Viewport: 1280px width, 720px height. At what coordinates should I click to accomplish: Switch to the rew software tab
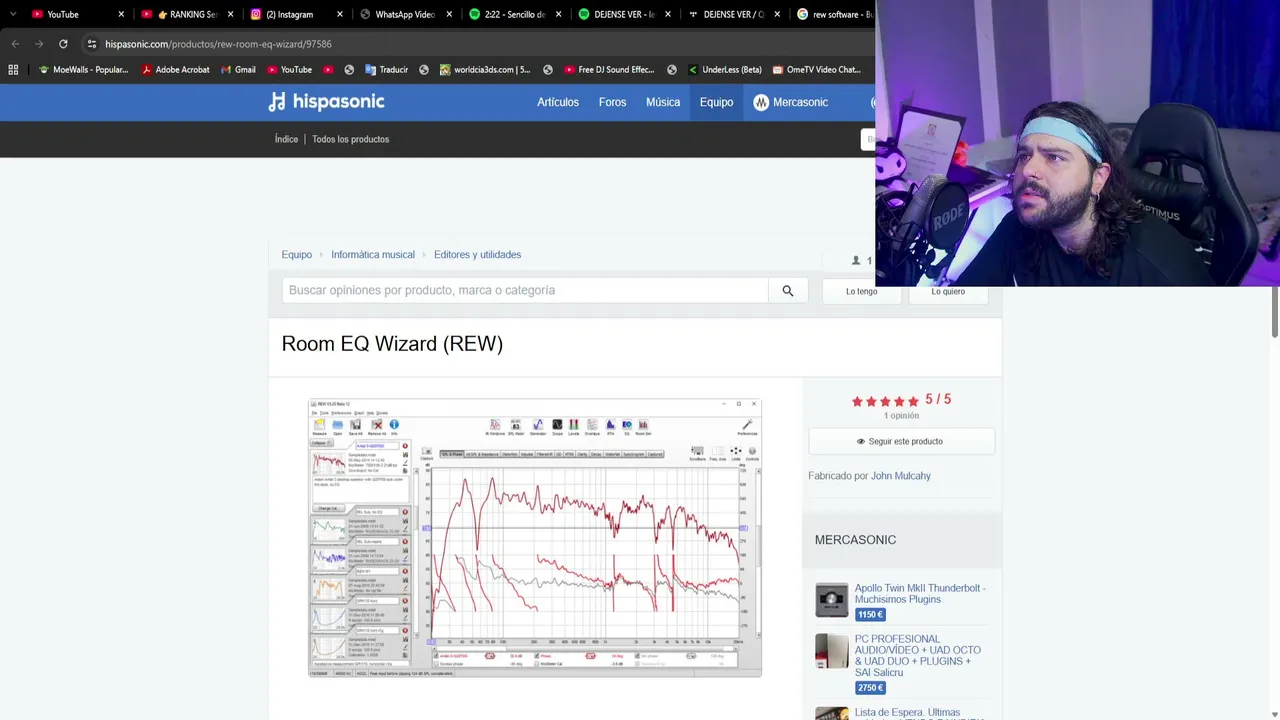click(x=835, y=14)
